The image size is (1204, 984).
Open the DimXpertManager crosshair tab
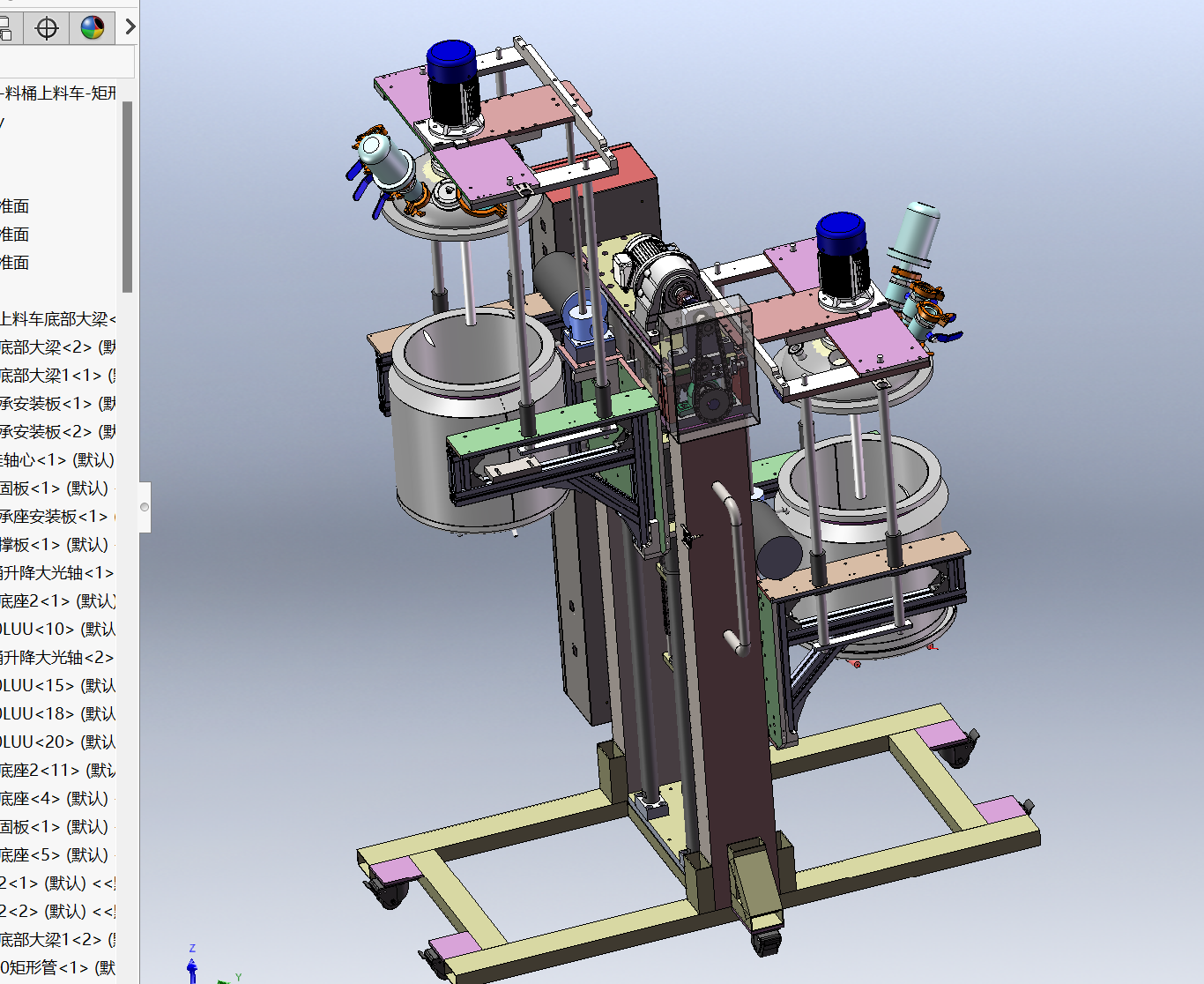pos(47,28)
